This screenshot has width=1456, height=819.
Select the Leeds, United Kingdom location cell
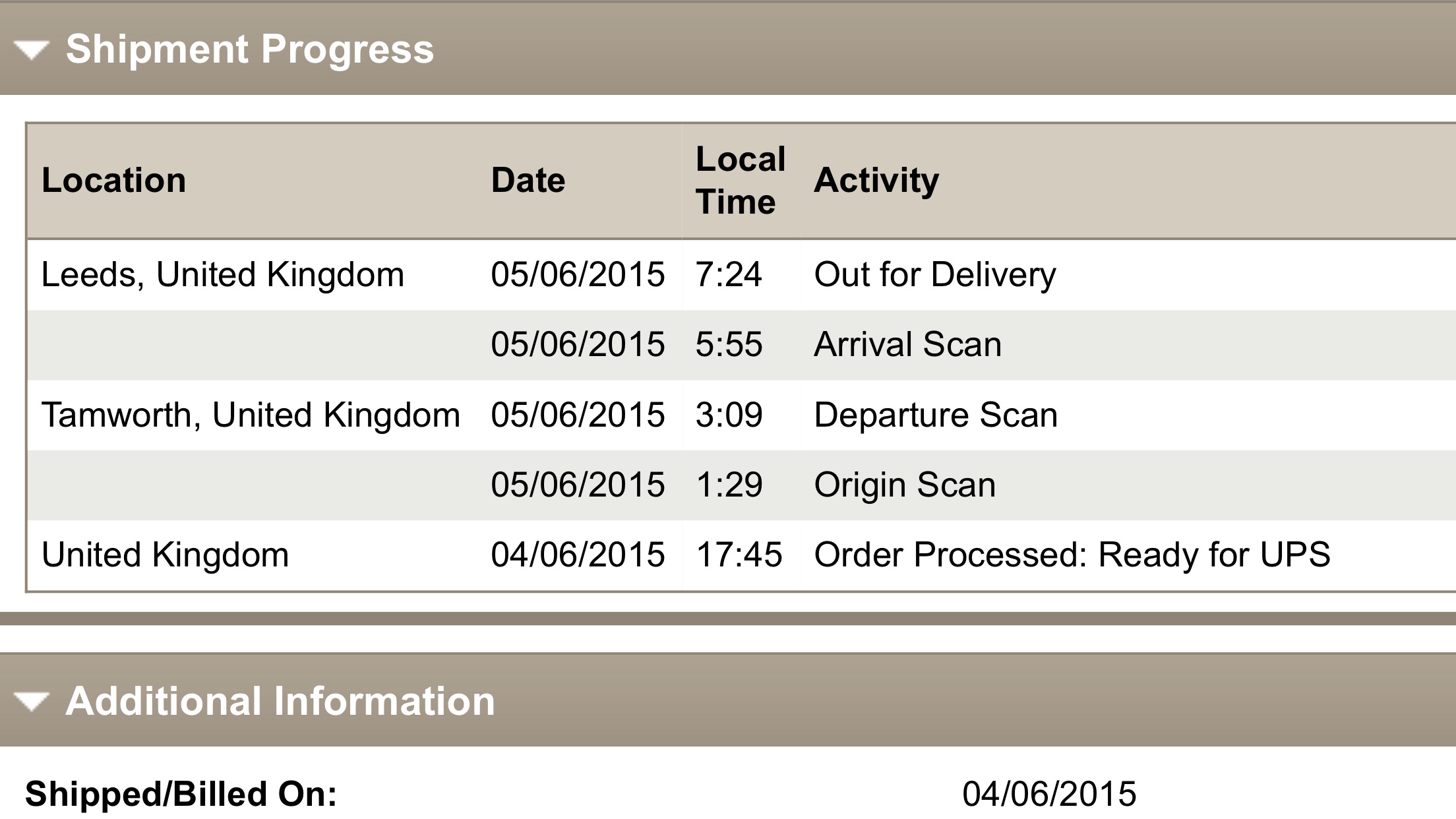pos(223,274)
